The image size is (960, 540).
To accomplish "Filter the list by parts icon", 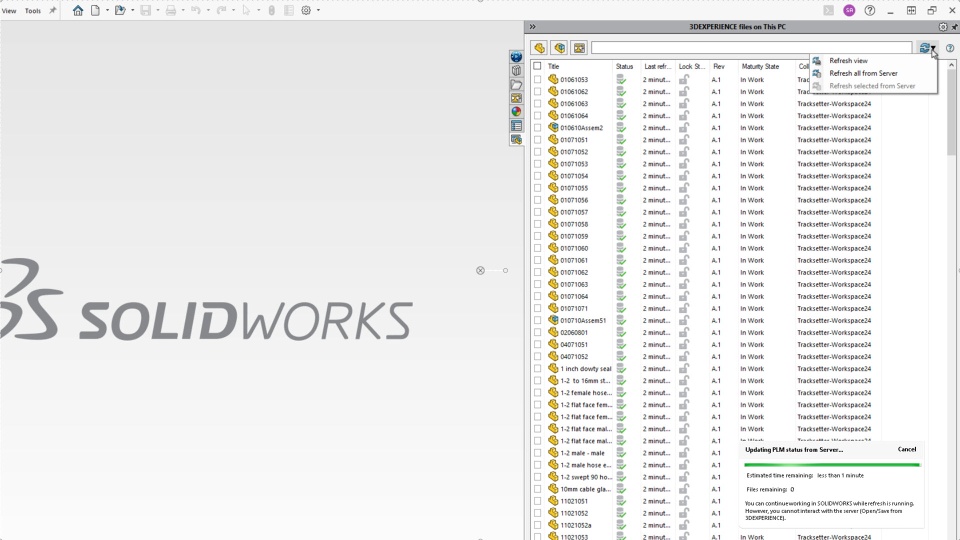I will click(x=539, y=48).
